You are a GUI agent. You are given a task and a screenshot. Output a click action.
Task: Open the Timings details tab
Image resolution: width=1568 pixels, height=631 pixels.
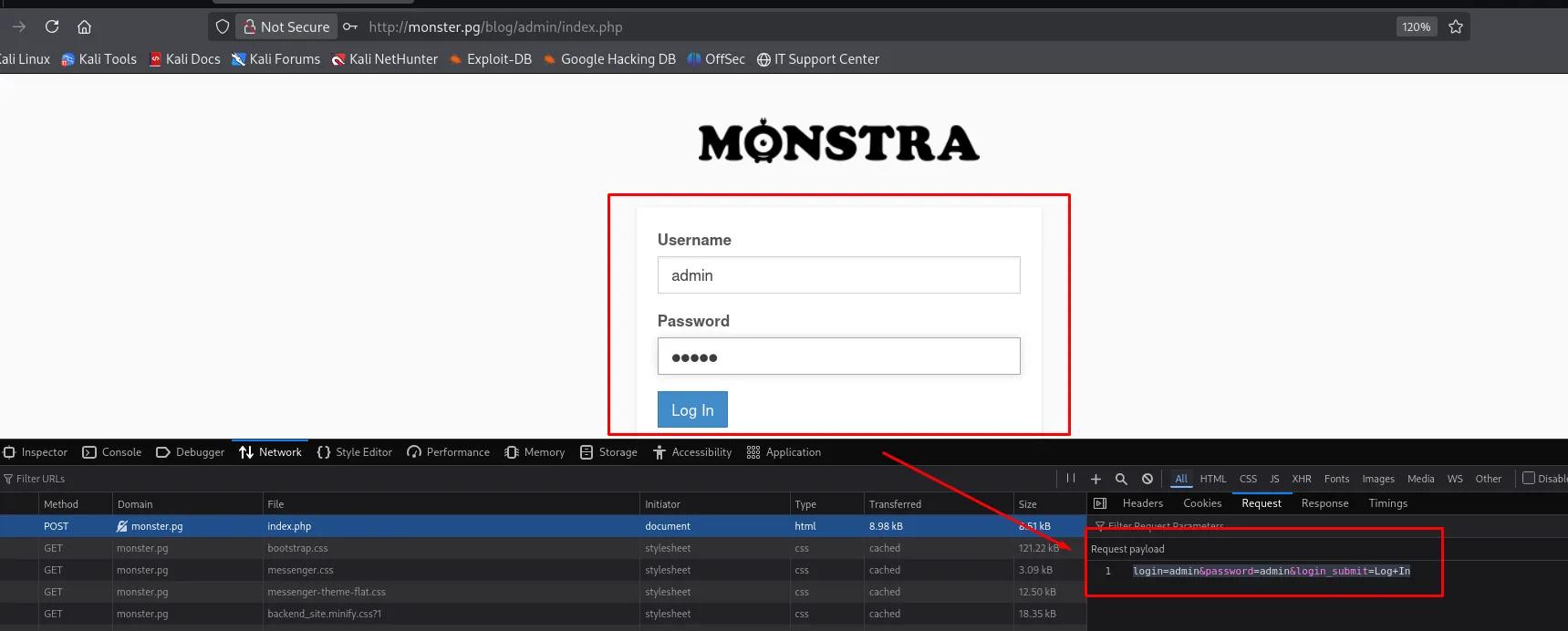coord(1387,503)
